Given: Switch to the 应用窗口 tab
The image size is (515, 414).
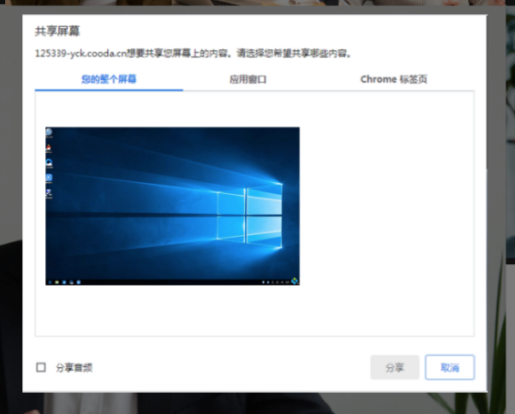Looking at the screenshot, I should pyautogui.click(x=248, y=79).
